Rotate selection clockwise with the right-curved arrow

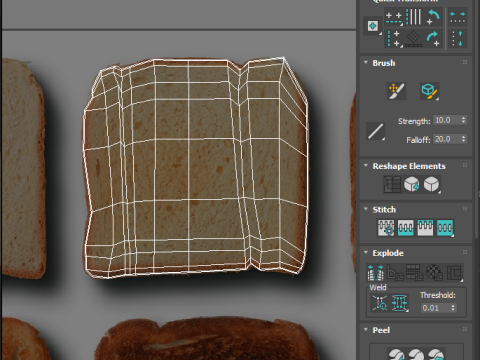coord(433,39)
